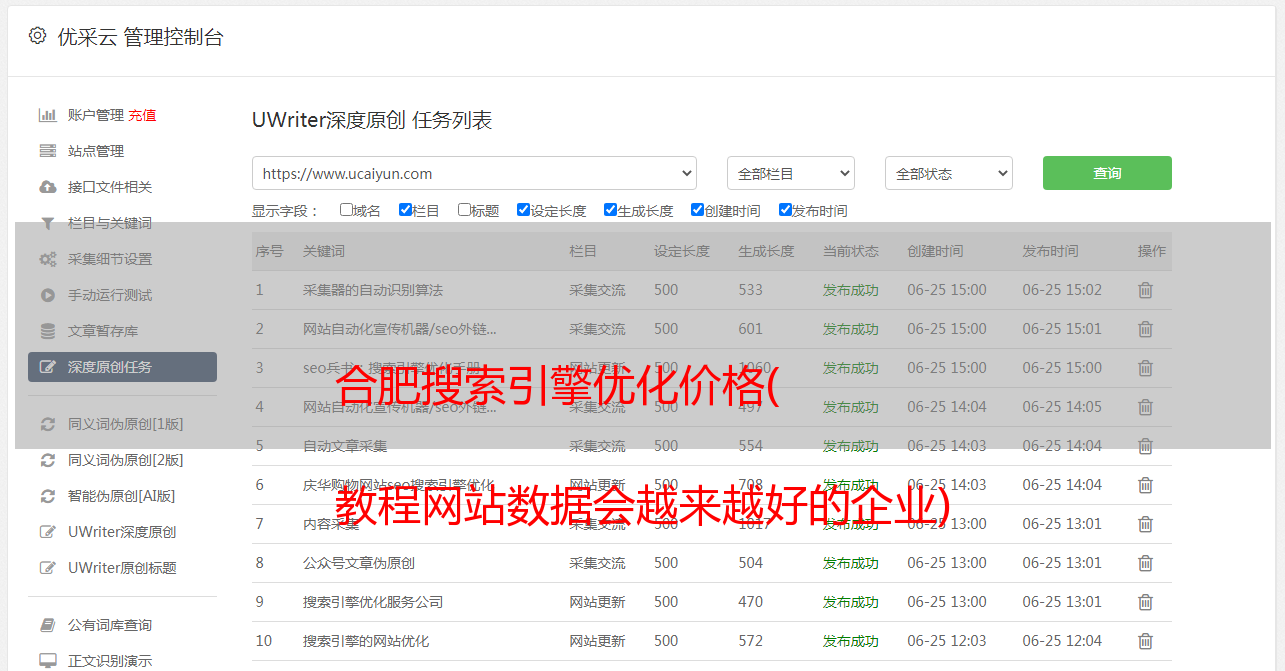Image resolution: width=1285 pixels, height=671 pixels.
Task: Toggle the 生成长度 checkbox
Action: click(610, 210)
